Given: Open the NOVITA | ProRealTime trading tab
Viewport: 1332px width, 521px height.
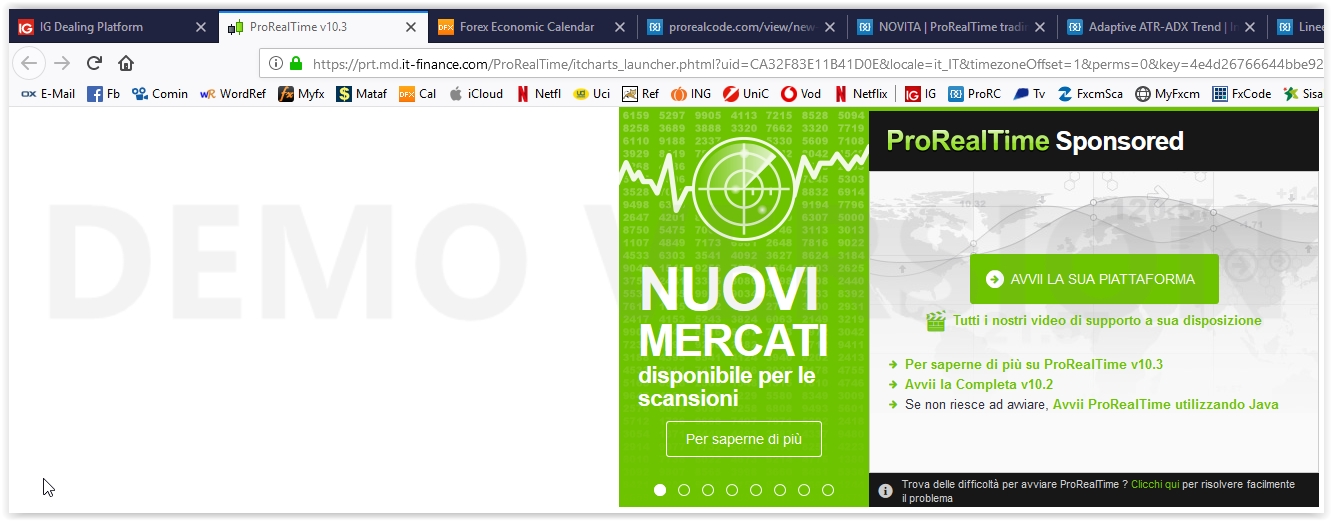Looking at the screenshot, I should click(950, 27).
